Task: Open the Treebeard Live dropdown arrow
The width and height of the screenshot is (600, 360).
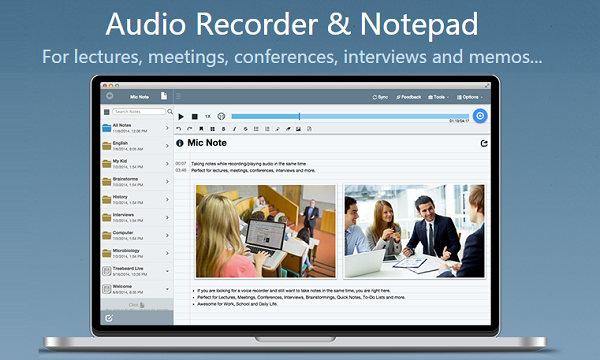Action: coord(167,271)
